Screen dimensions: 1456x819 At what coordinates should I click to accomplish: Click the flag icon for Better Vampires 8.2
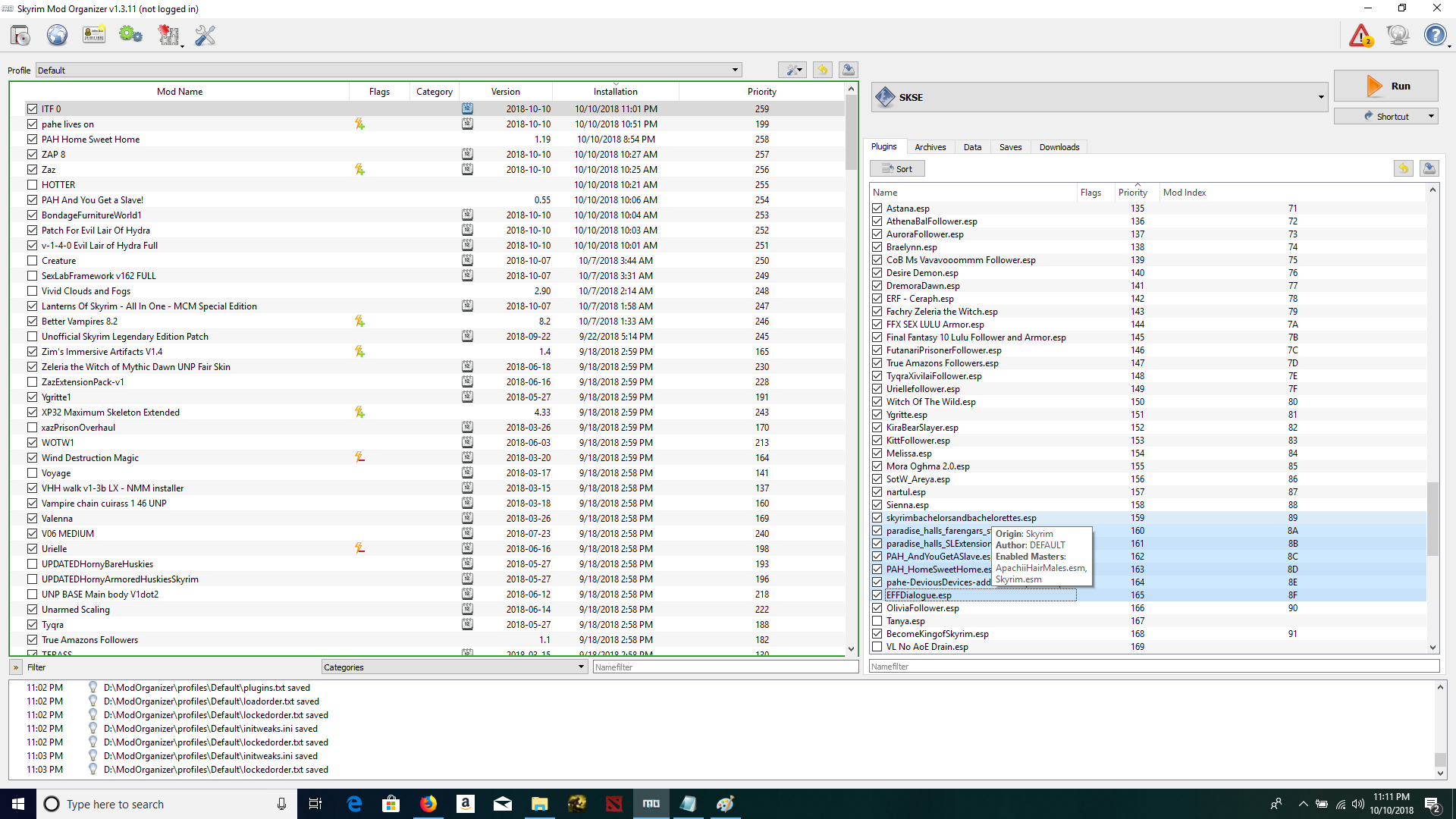point(359,321)
